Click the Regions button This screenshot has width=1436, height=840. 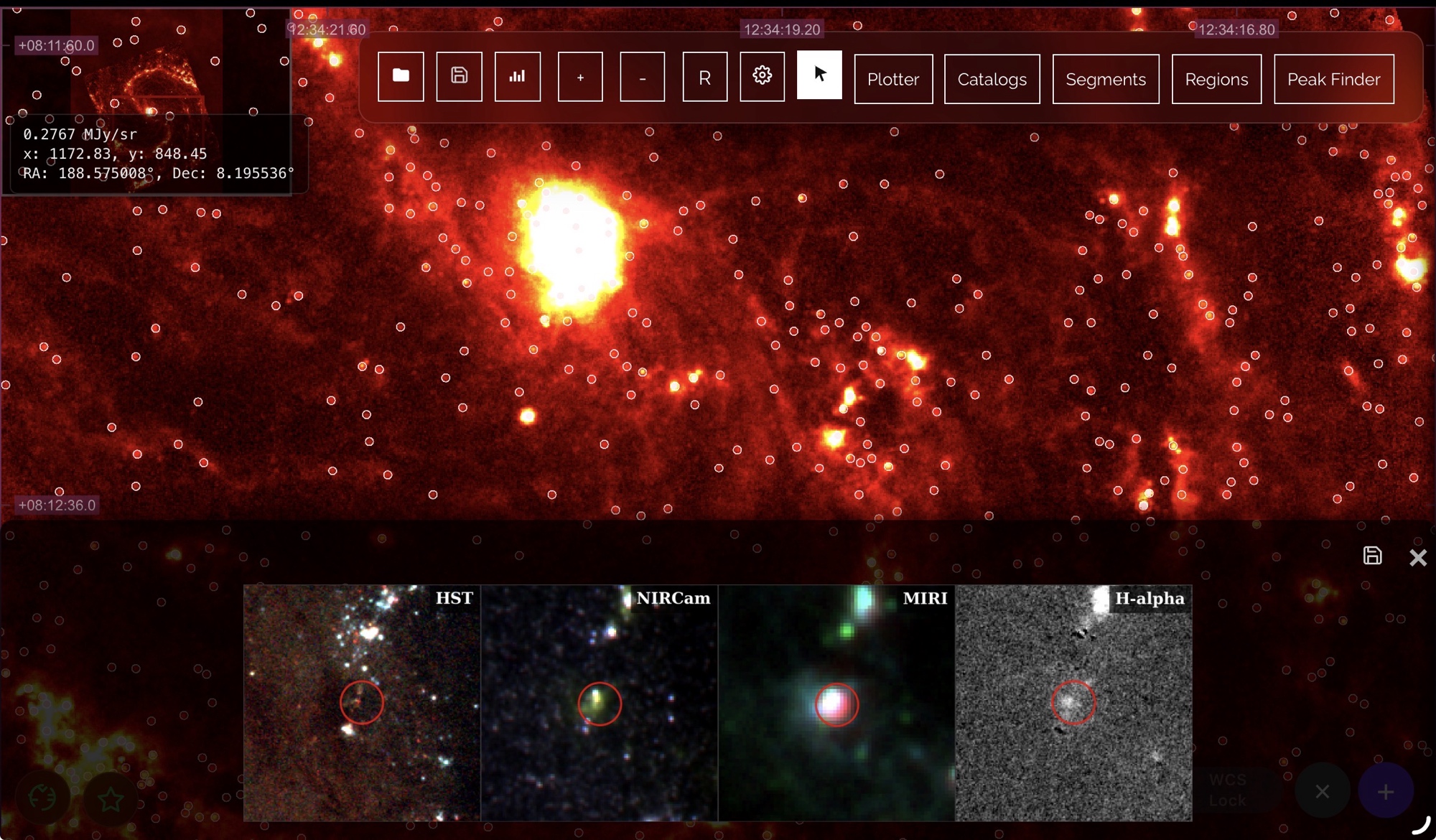(x=1216, y=79)
